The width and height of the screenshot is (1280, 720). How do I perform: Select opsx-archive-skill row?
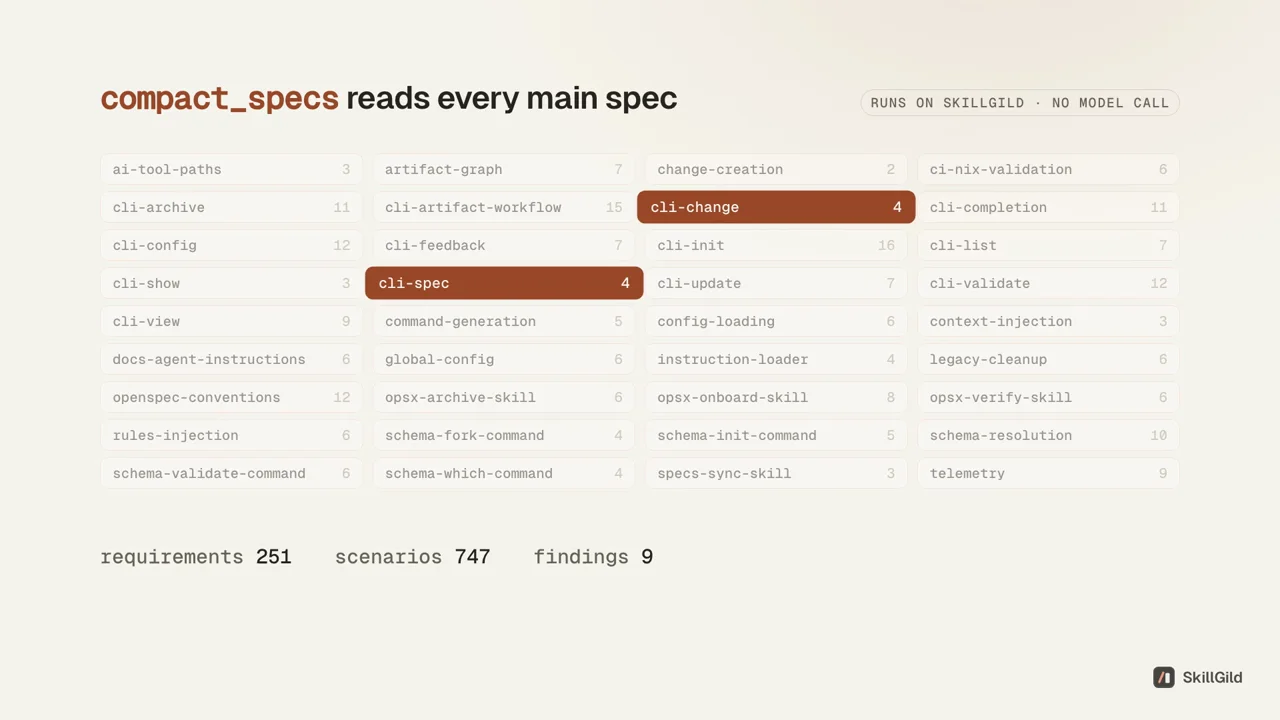coord(504,397)
